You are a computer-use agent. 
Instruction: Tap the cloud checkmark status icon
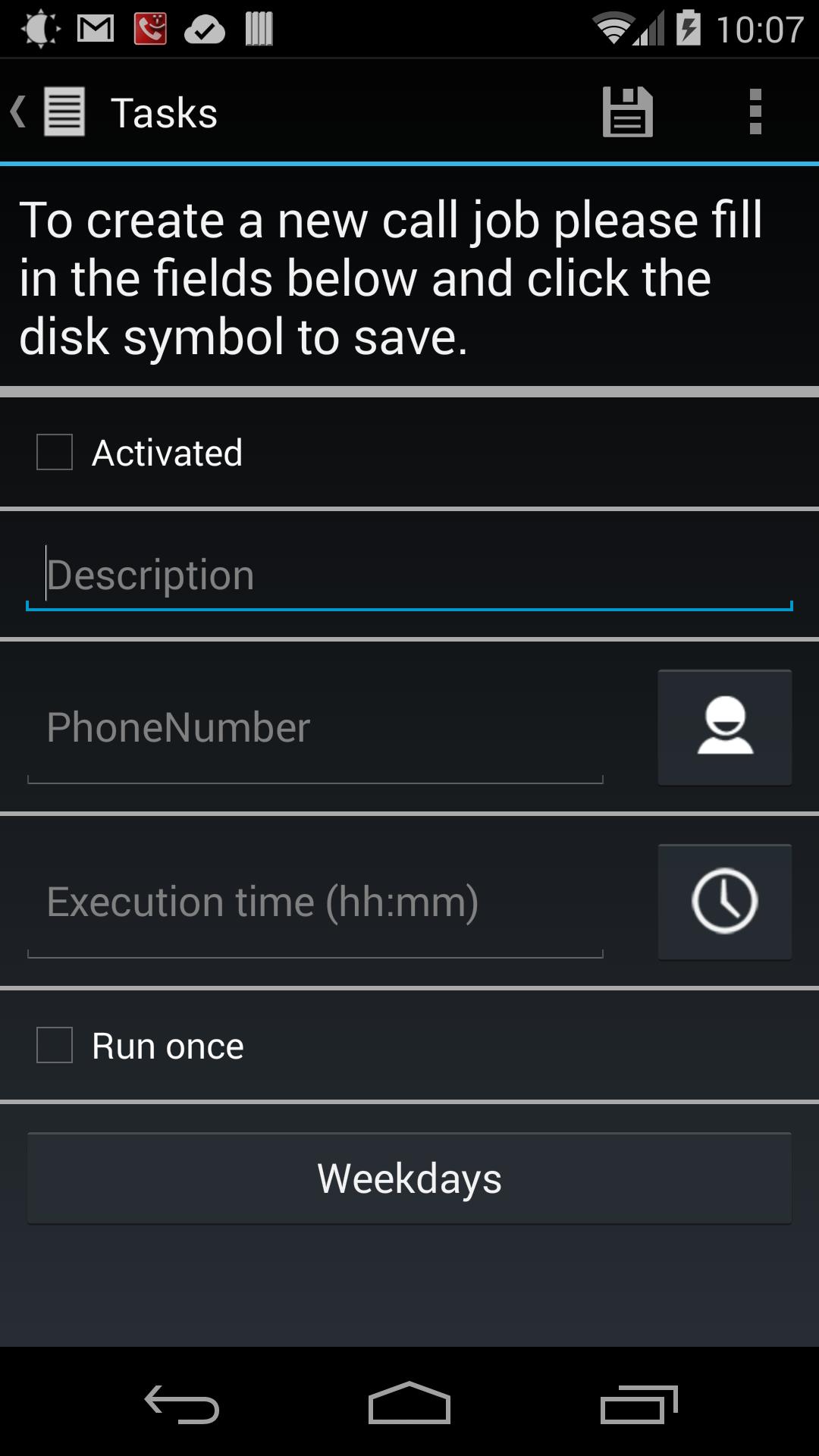tap(205, 30)
